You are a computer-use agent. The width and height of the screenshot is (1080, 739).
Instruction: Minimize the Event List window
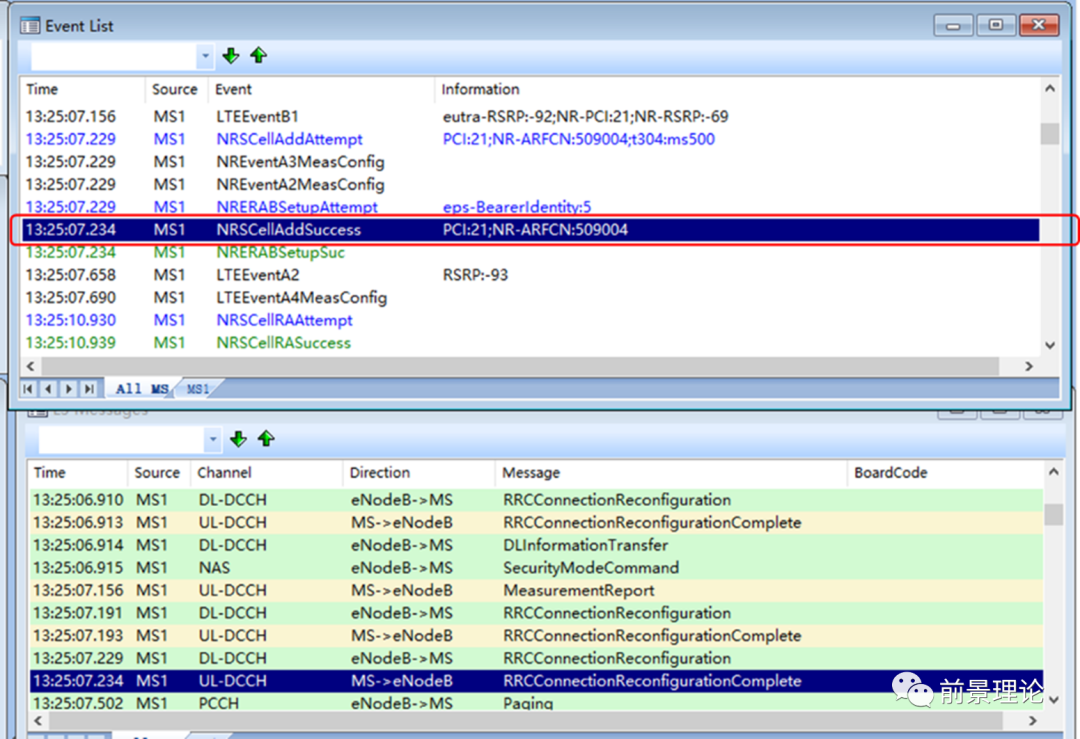[953, 25]
